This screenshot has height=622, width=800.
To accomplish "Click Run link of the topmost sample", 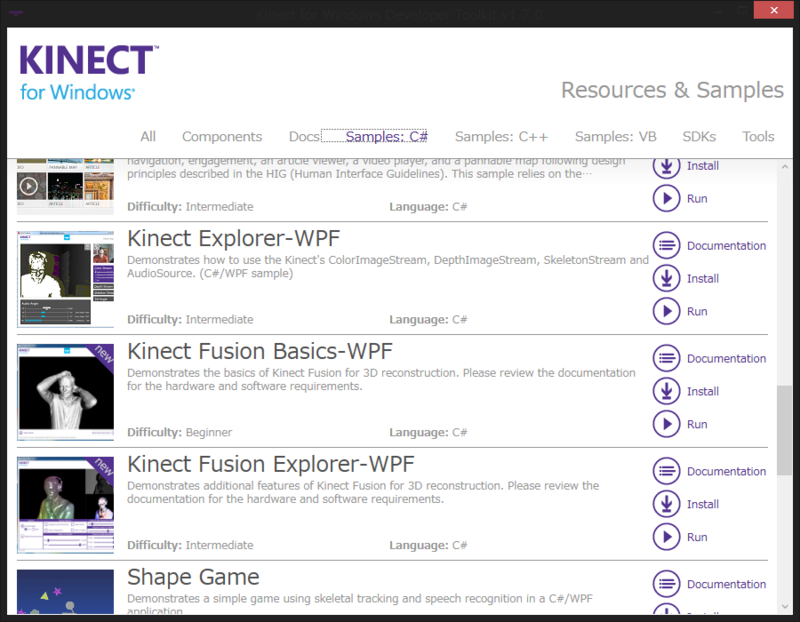I will click(x=697, y=199).
